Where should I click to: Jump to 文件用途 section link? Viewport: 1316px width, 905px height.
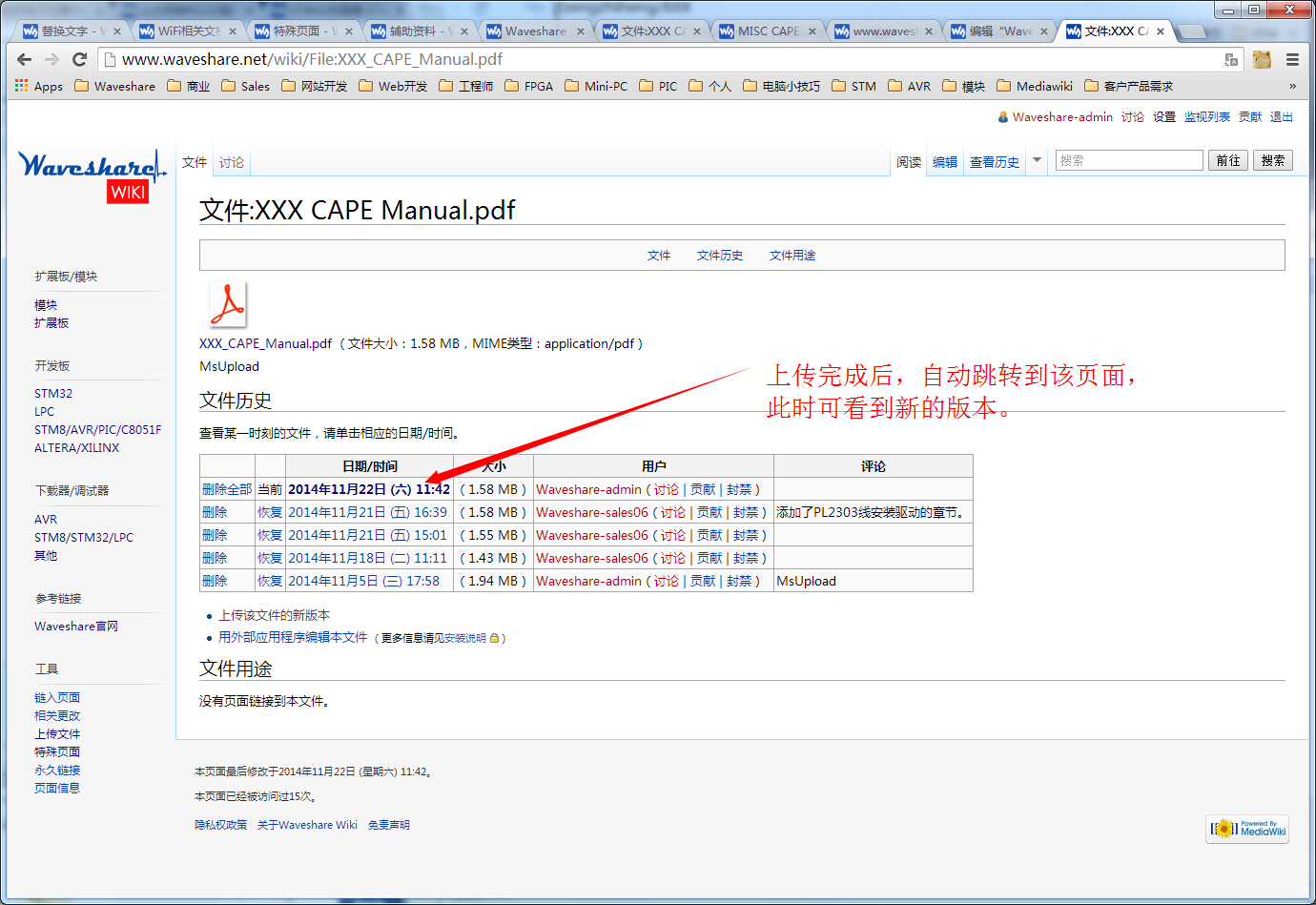click(792, 256)
